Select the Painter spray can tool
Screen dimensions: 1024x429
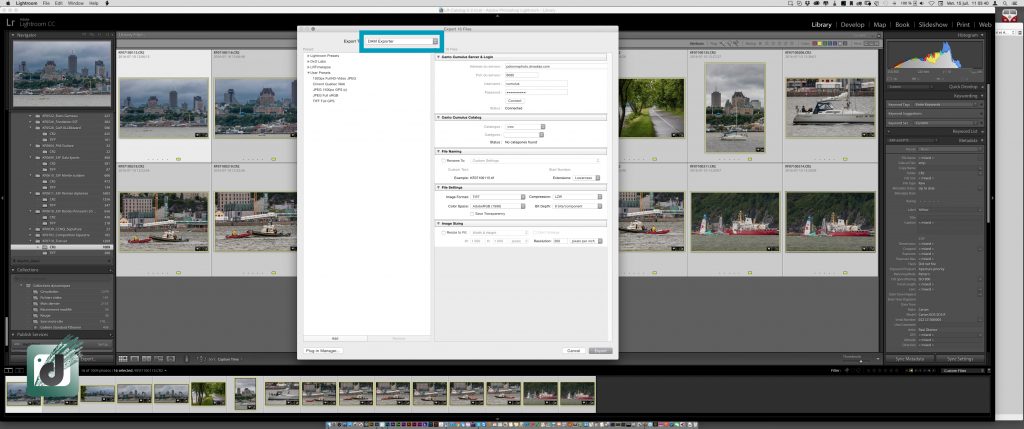pos(187,358)
